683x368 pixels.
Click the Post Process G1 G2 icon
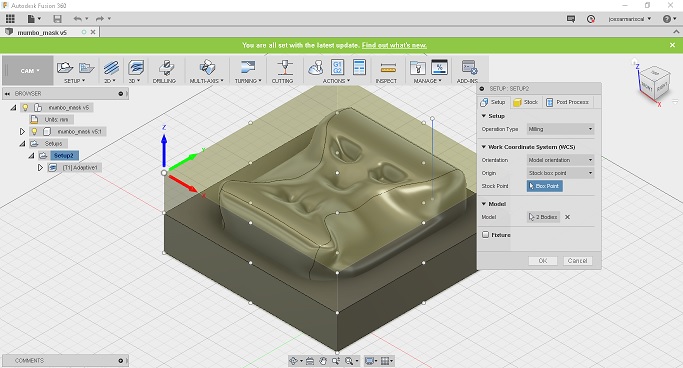(x=338, y=68)
